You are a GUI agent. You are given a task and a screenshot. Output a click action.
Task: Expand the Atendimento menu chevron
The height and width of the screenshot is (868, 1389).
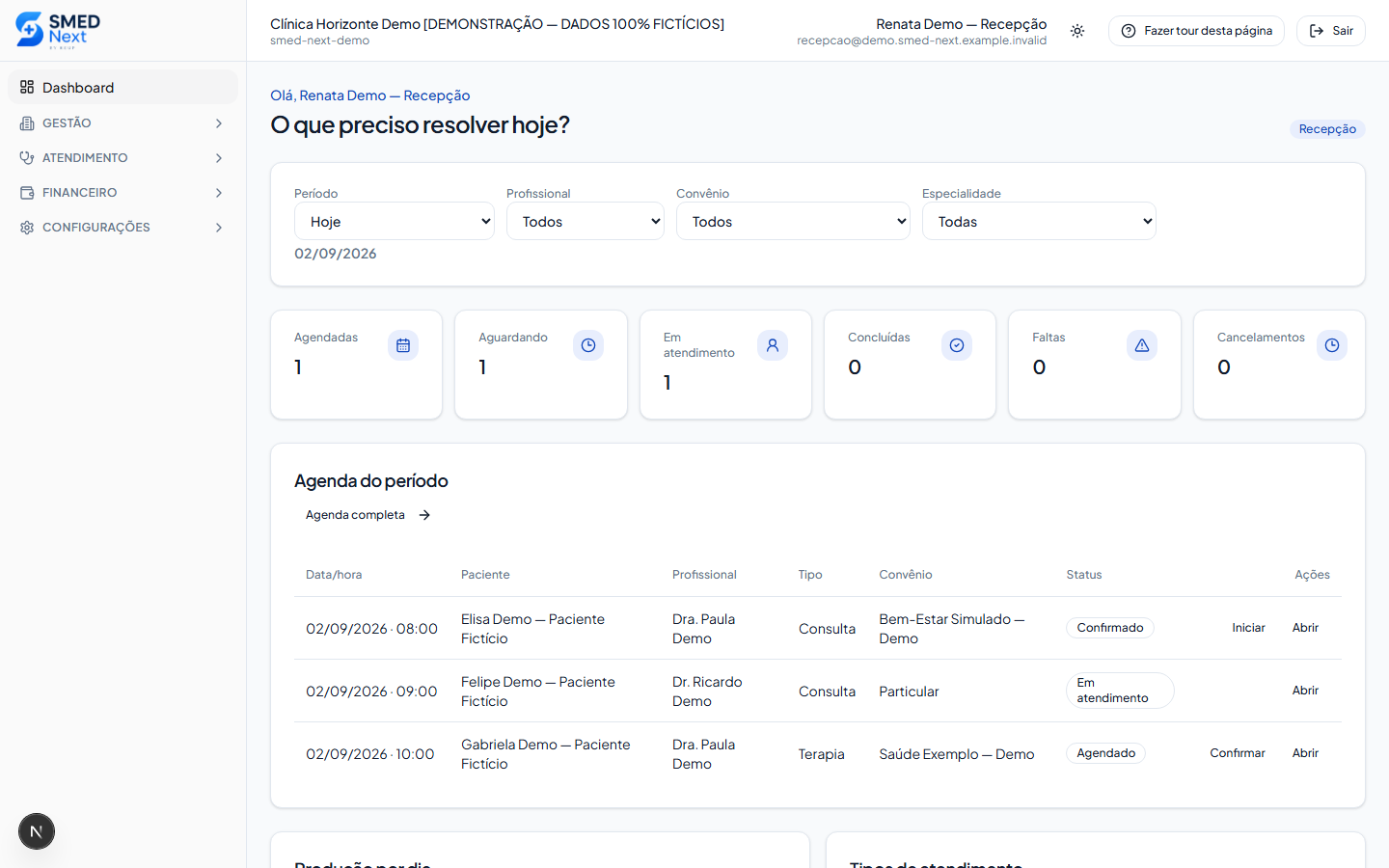click(219, 158)
